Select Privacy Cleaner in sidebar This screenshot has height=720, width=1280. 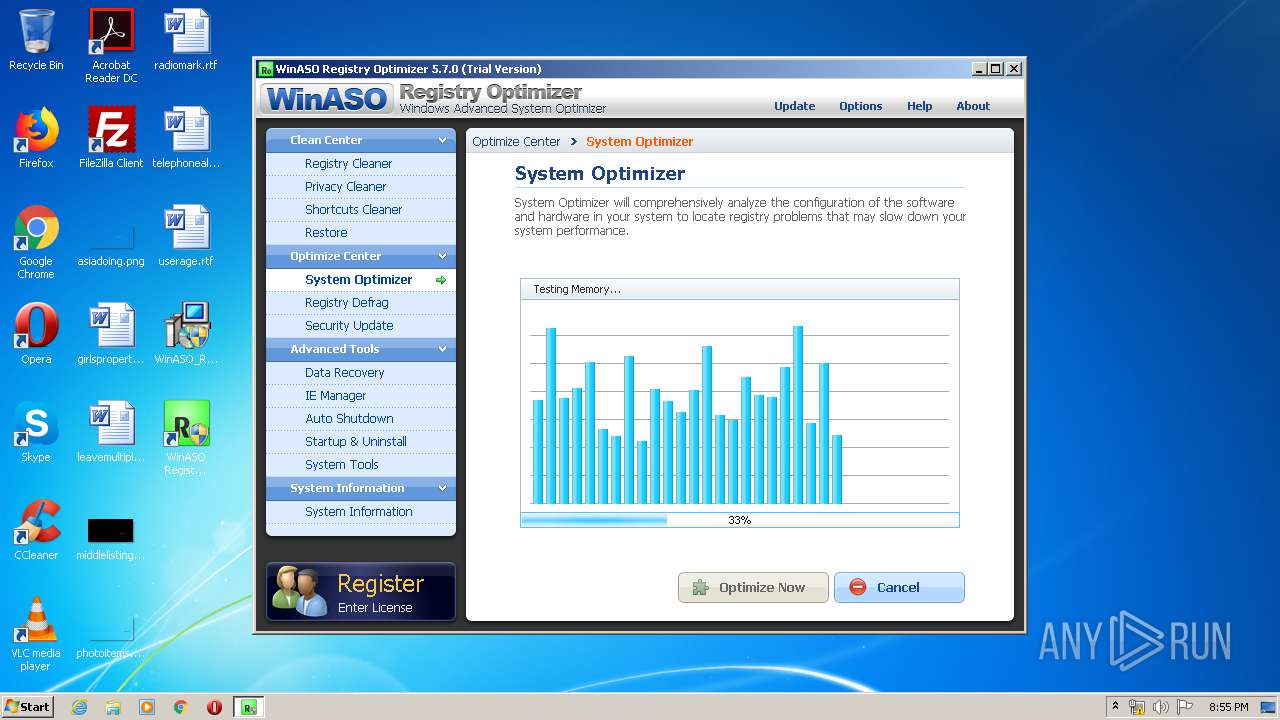[x=361, y=187]
